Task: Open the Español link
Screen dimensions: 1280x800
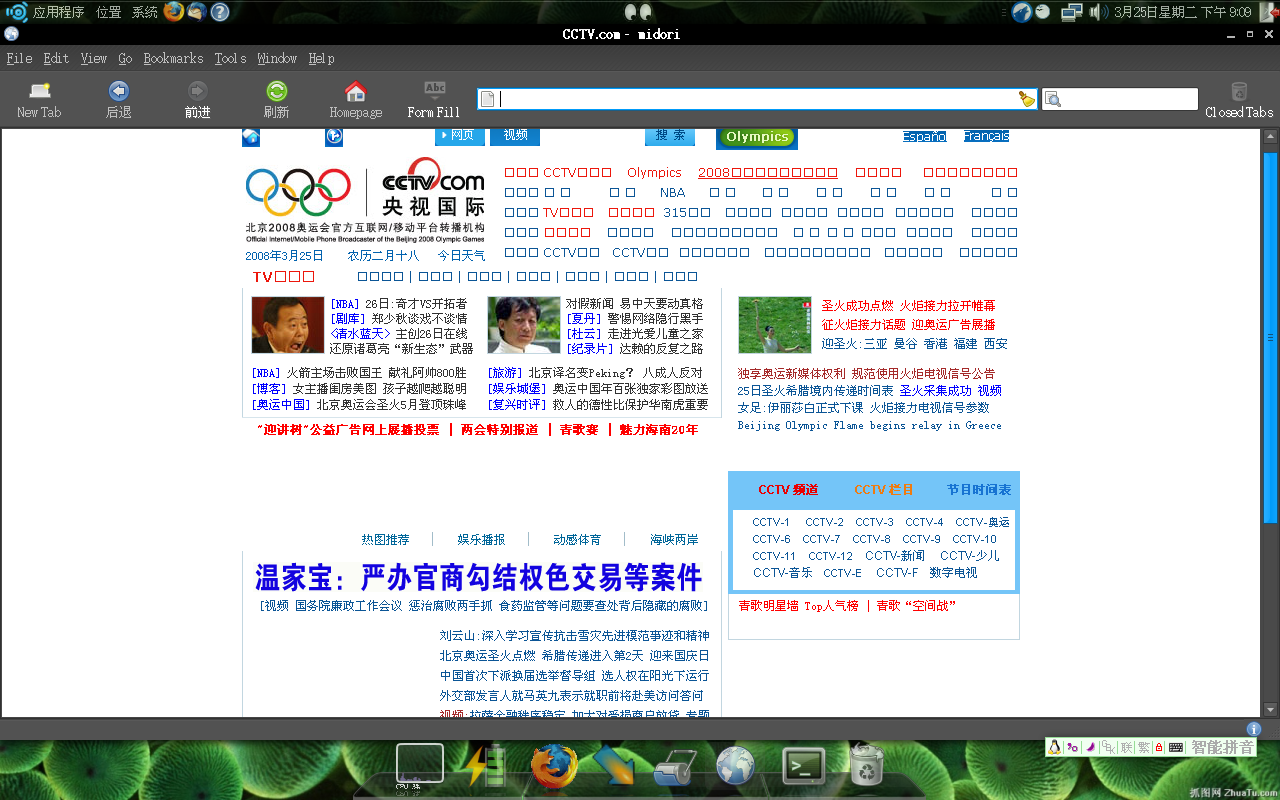Action: (924, 136)
